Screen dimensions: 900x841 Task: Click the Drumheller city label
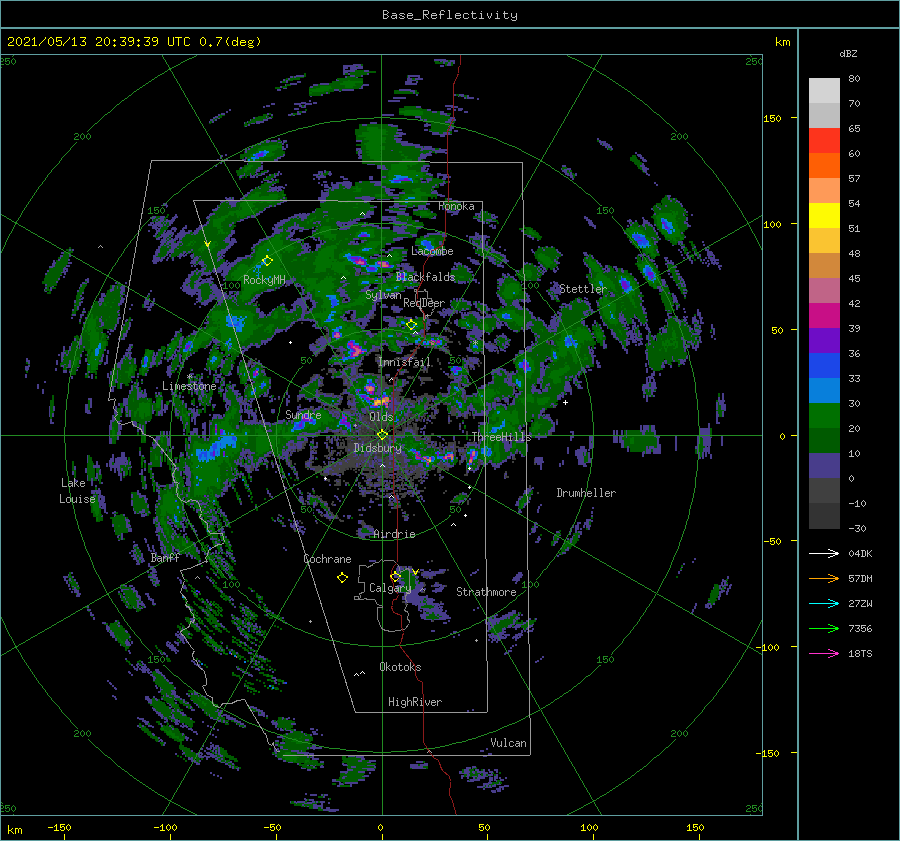click(586, 493)
